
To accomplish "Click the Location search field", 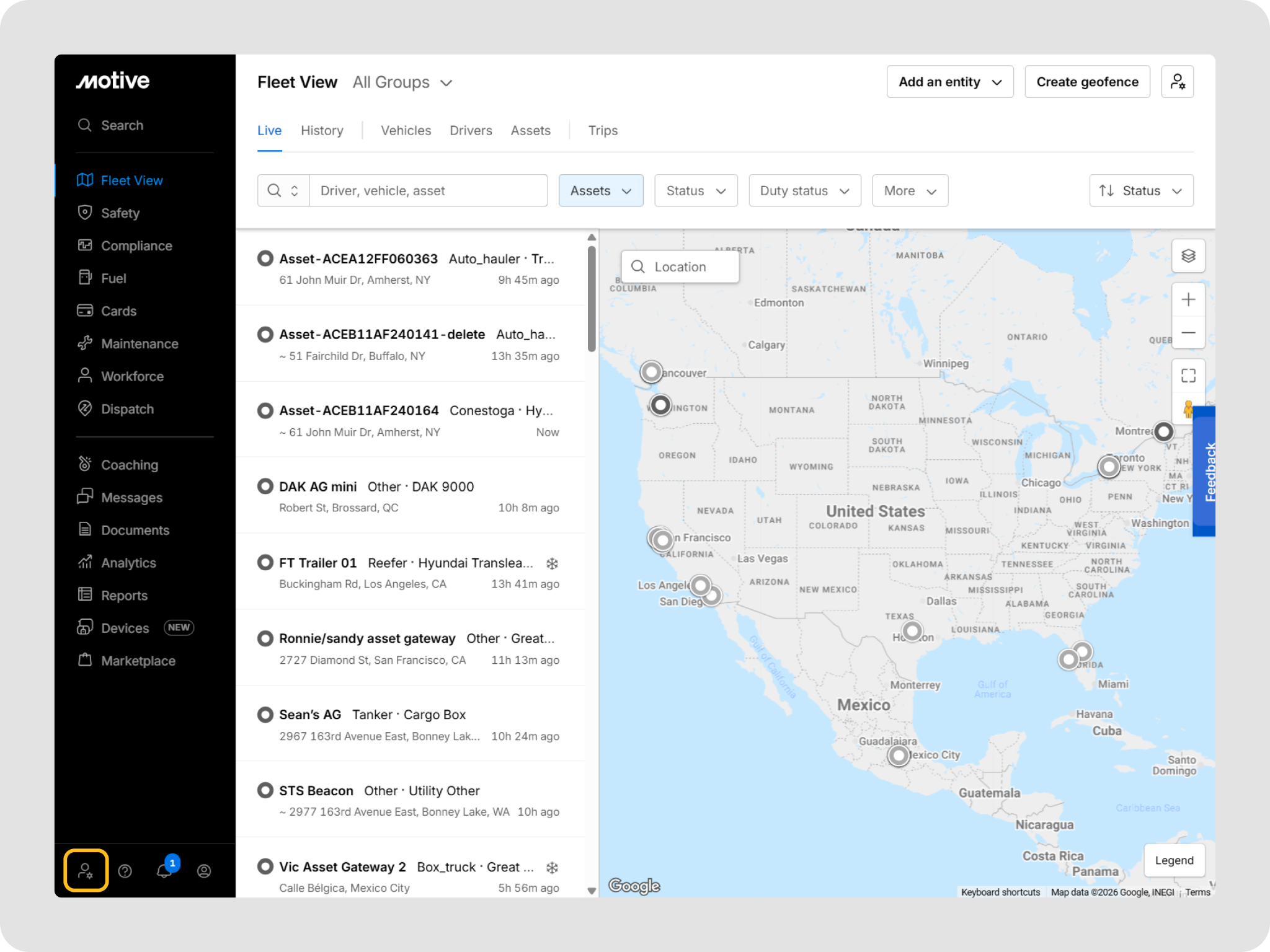I will point(680,267).
